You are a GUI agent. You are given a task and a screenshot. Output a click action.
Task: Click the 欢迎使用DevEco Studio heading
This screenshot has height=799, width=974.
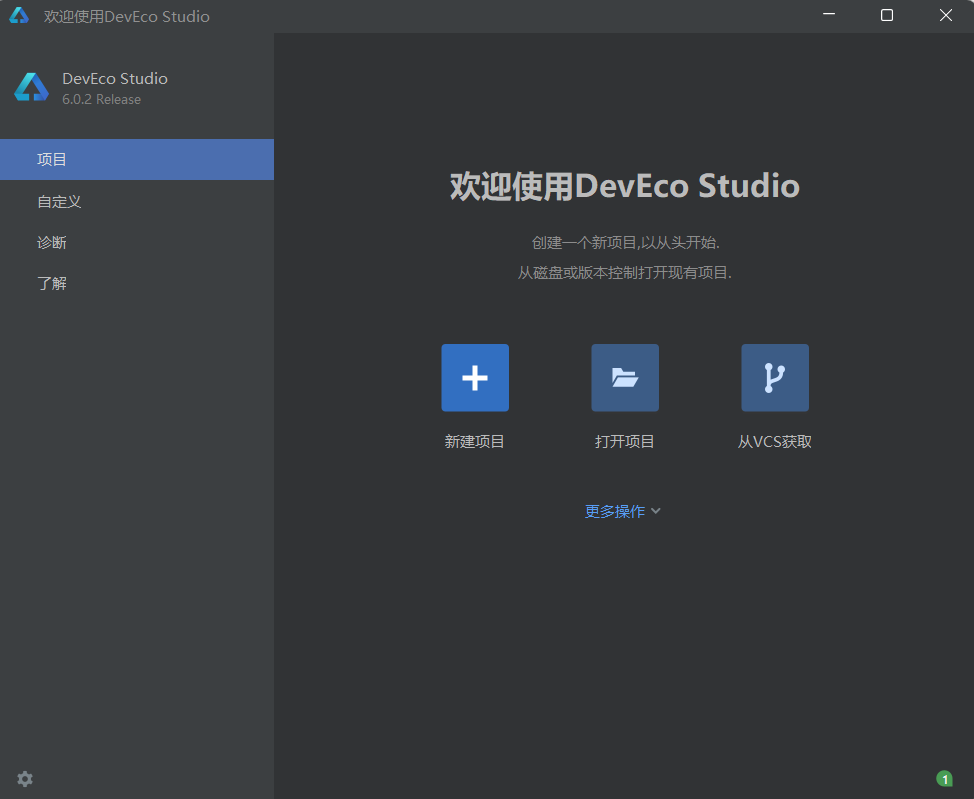(625, 186)
